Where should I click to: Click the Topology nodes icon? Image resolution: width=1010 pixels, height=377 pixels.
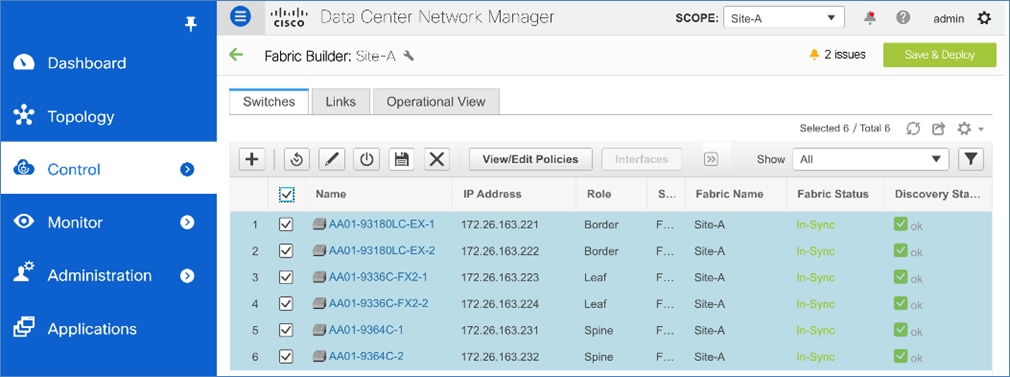coord(24,116)
